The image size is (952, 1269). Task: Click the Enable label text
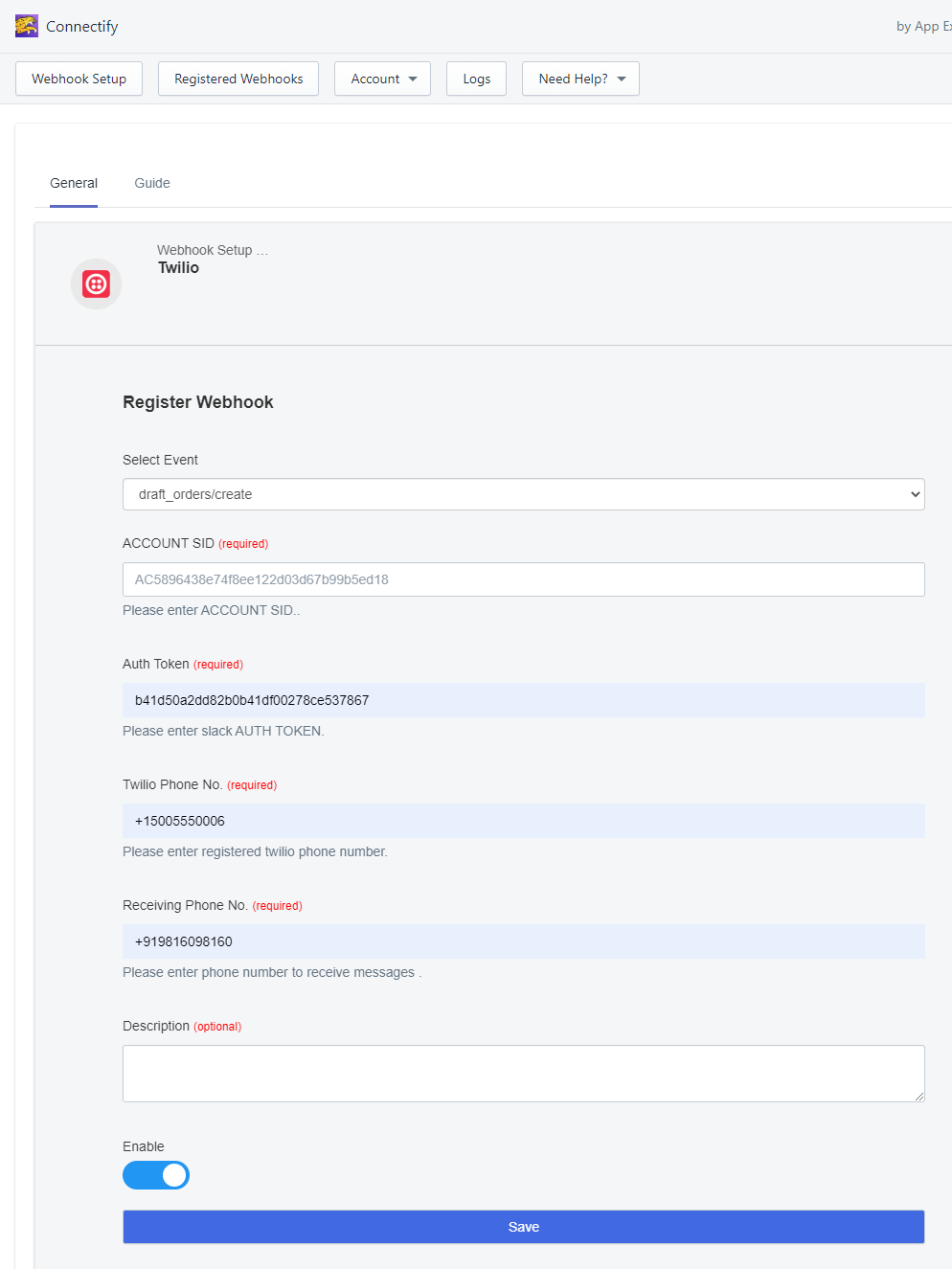click(x=144, y=1146)
